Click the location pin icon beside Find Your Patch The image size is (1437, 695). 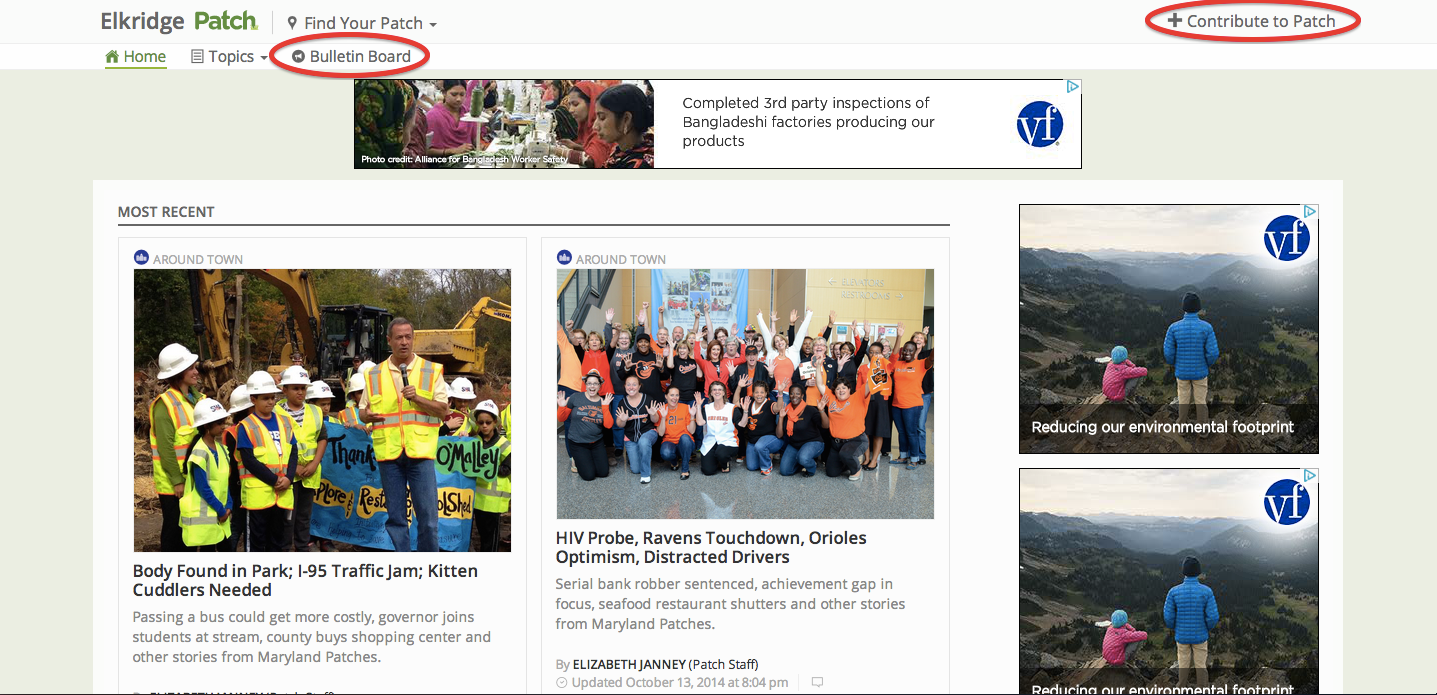[x=292, y=23]
